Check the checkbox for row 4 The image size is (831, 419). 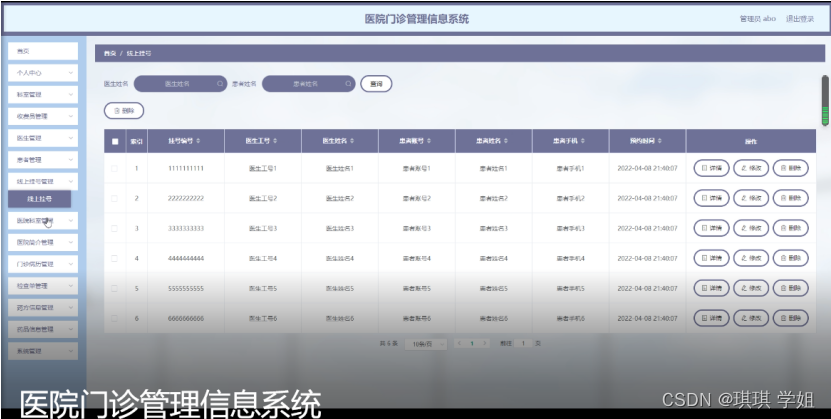pyautogui.click(x=114, y=258)
